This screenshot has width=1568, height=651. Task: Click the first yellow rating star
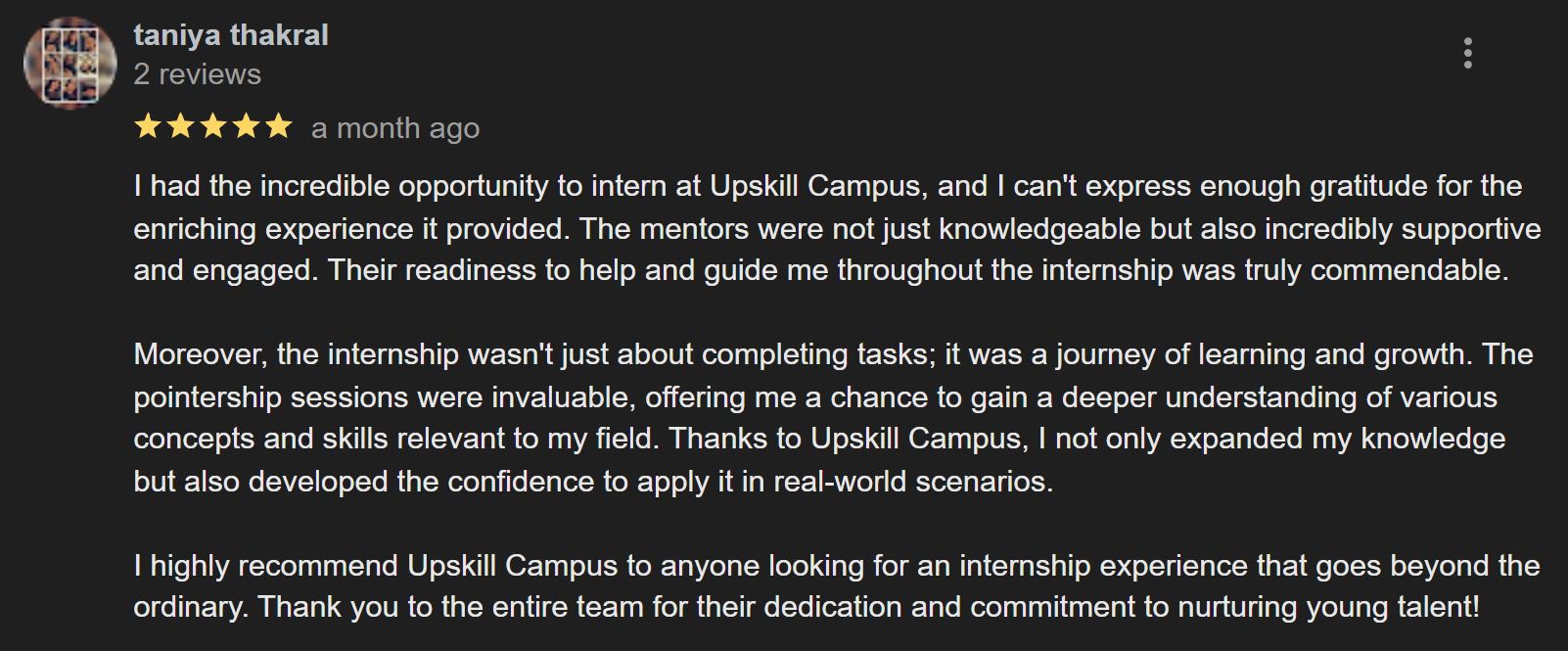pos(147,126)
